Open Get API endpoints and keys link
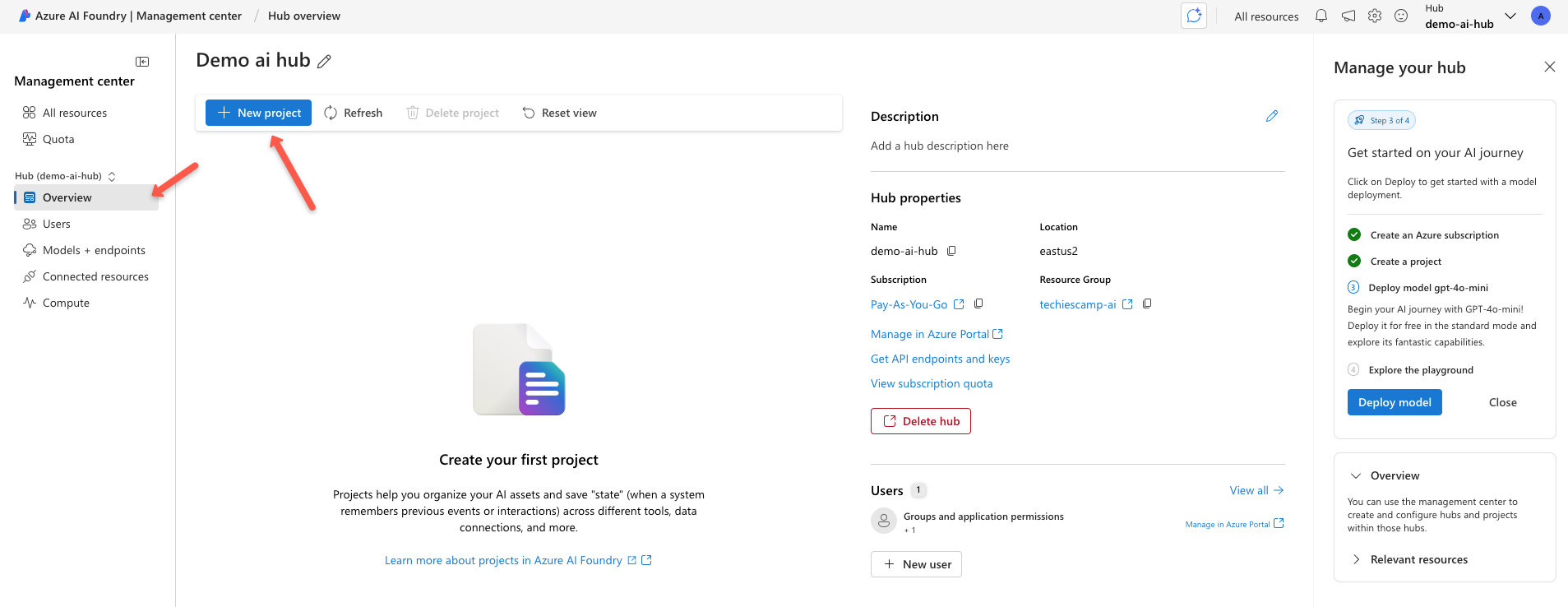Image resolution: width=1568 pixels, height=607 pixels. (x=940, y=359)
